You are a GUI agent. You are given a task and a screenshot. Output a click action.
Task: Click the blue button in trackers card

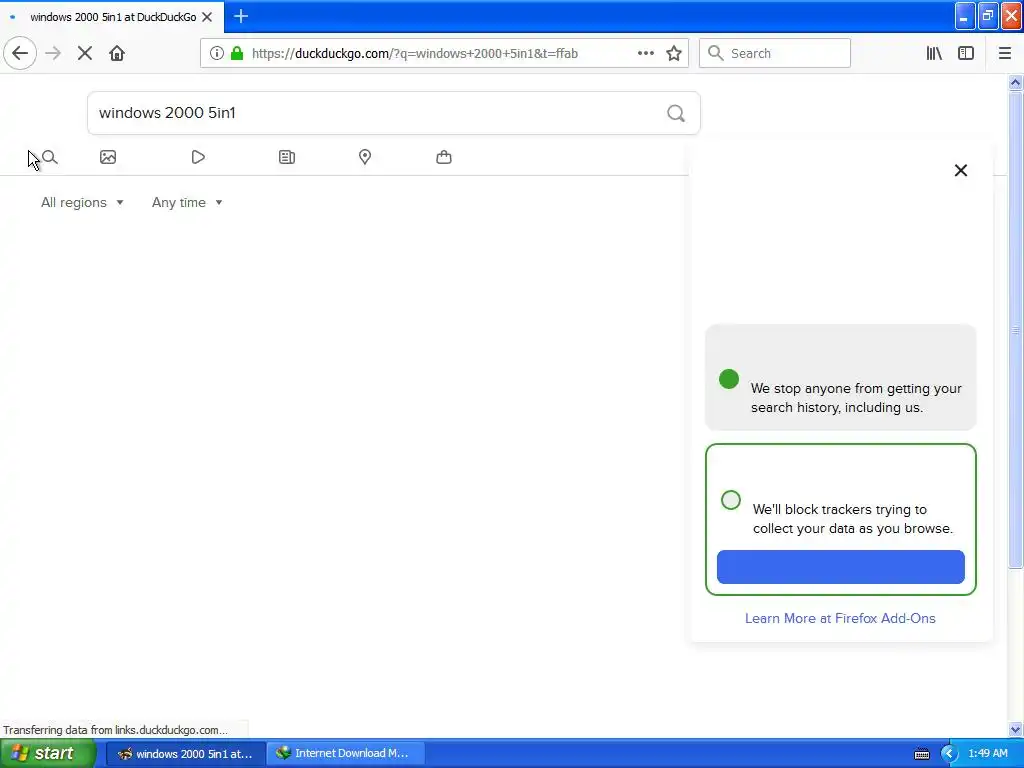click(x=840, y=567)
